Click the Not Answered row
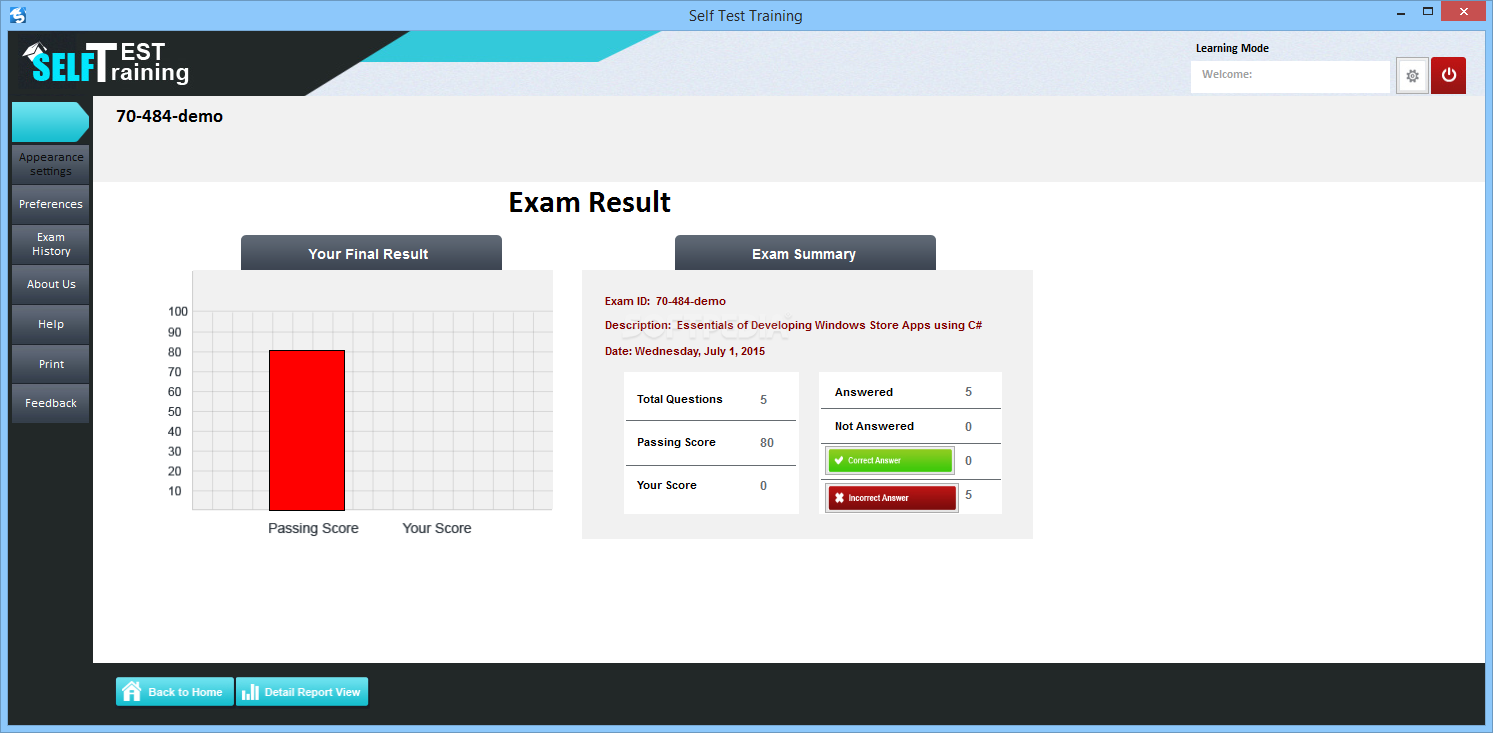Viewport: 1493px width, 733px height. 910,426
